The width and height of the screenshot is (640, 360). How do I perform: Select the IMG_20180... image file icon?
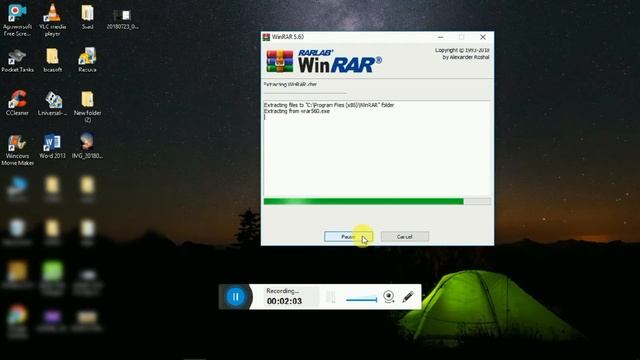coord(87,146)
